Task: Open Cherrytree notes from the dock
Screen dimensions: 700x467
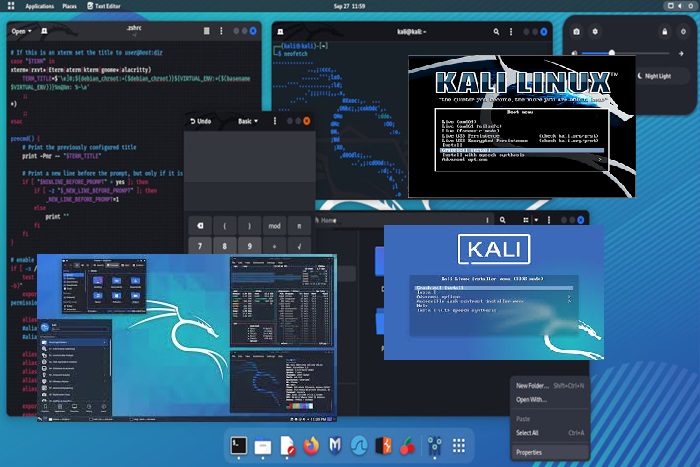Action: 407,446
